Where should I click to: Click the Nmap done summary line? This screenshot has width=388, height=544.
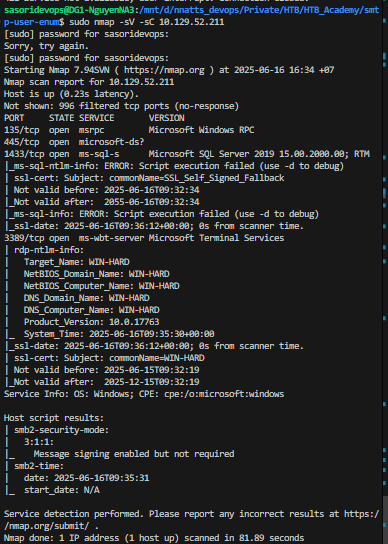pos(154,538)
